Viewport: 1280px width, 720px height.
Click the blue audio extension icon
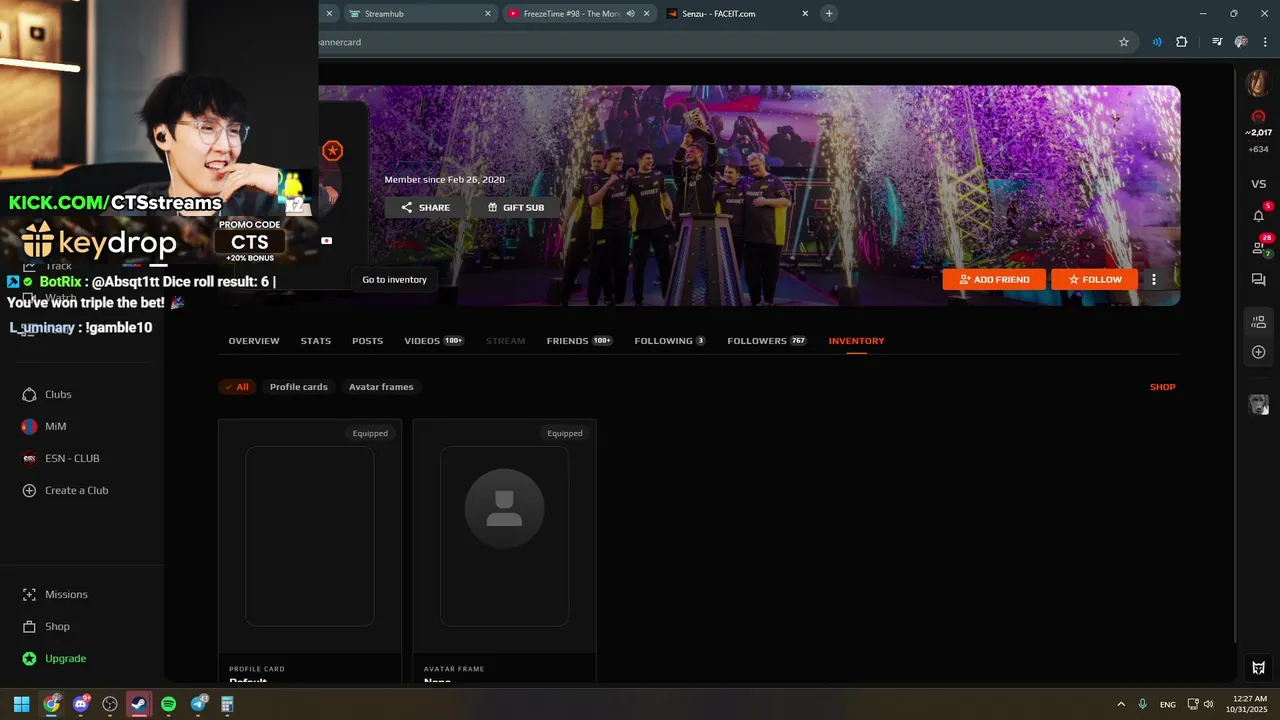[1157, 42]
